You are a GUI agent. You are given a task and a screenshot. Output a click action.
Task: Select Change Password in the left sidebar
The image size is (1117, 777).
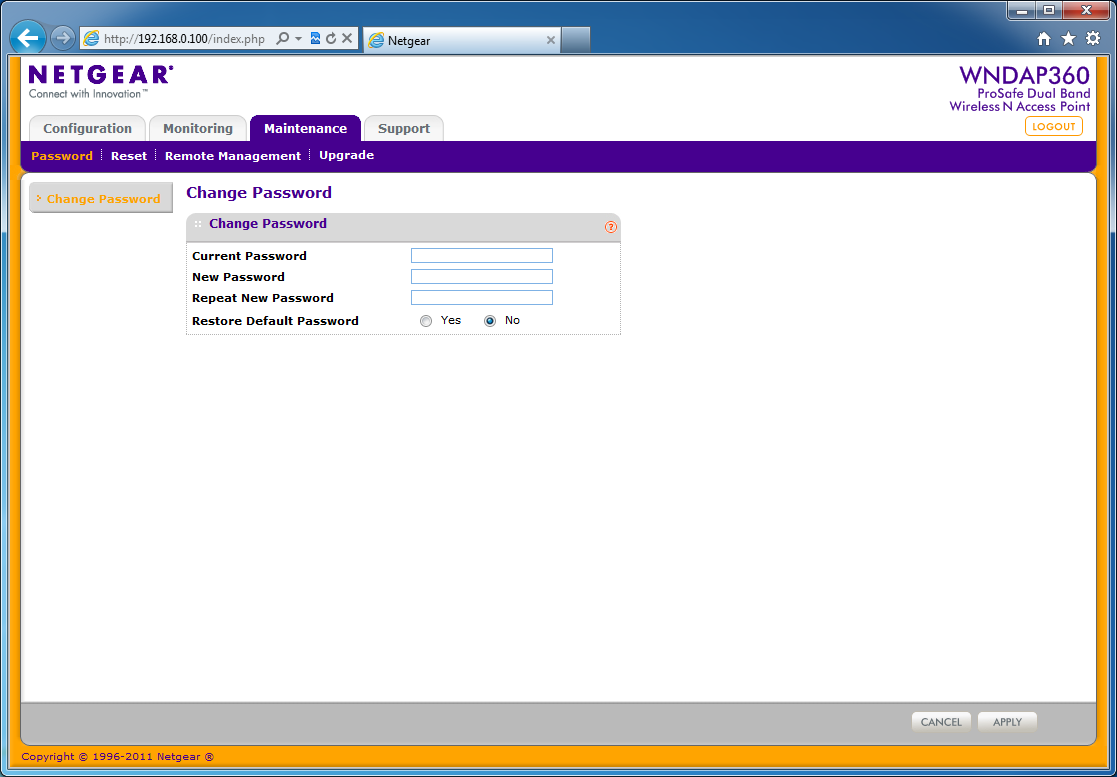pos(100,198)
